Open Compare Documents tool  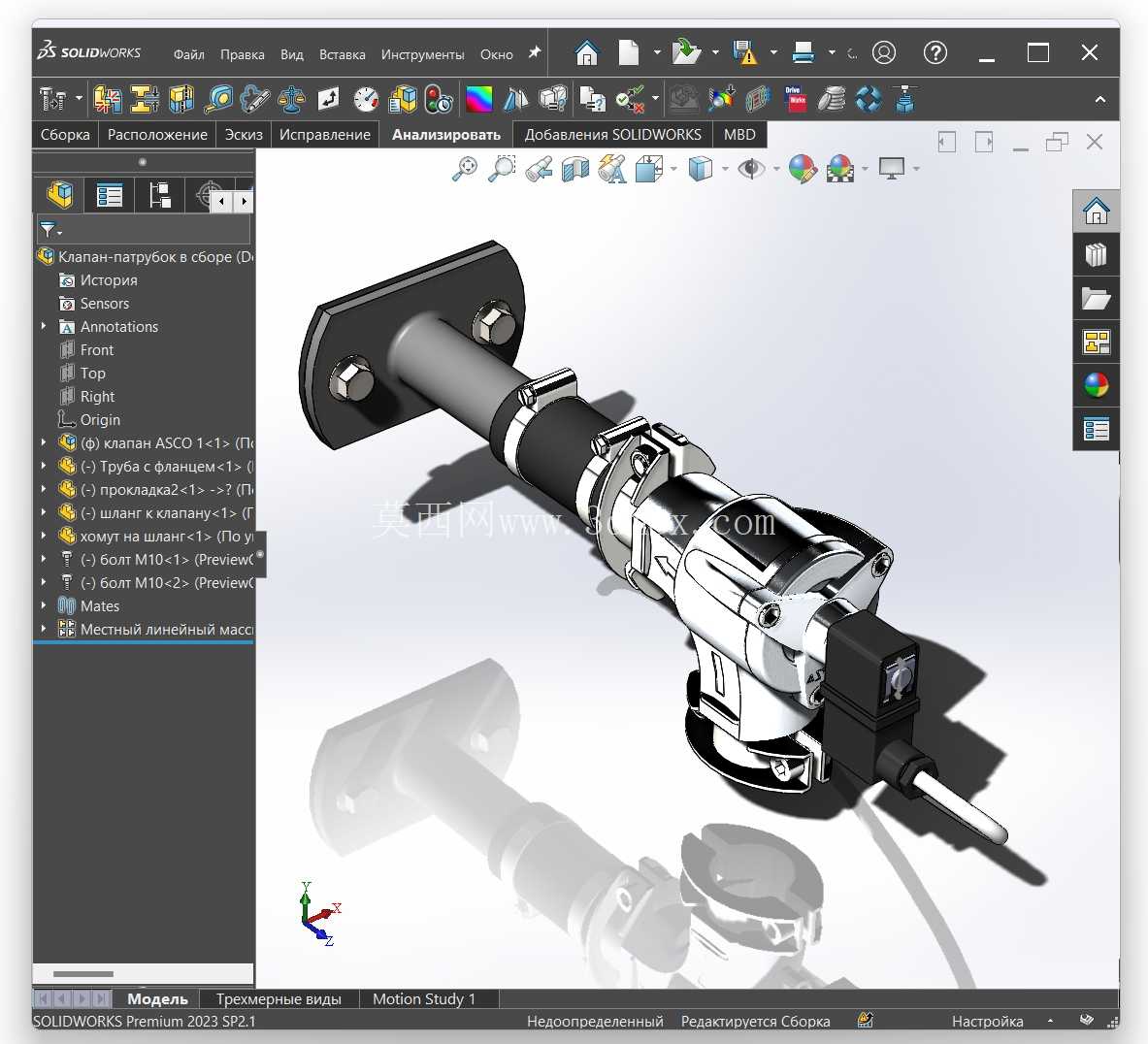[x=592, y=99]
